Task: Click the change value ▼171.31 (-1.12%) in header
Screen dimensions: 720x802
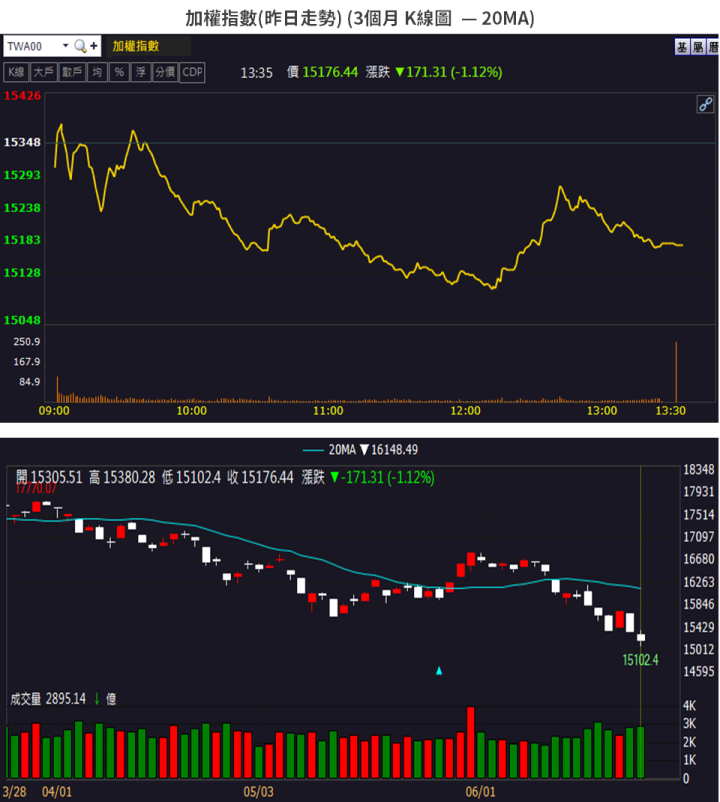Action: [449, 72]
